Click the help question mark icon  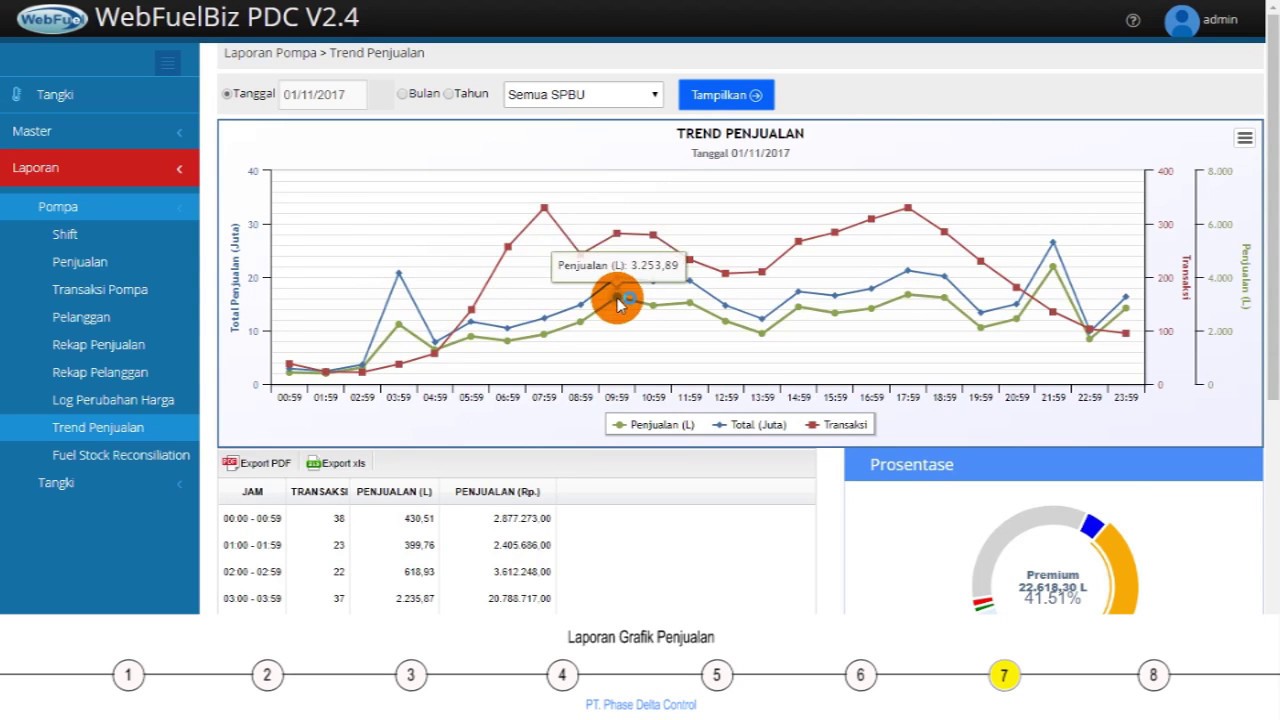[x=1133, y=20]
